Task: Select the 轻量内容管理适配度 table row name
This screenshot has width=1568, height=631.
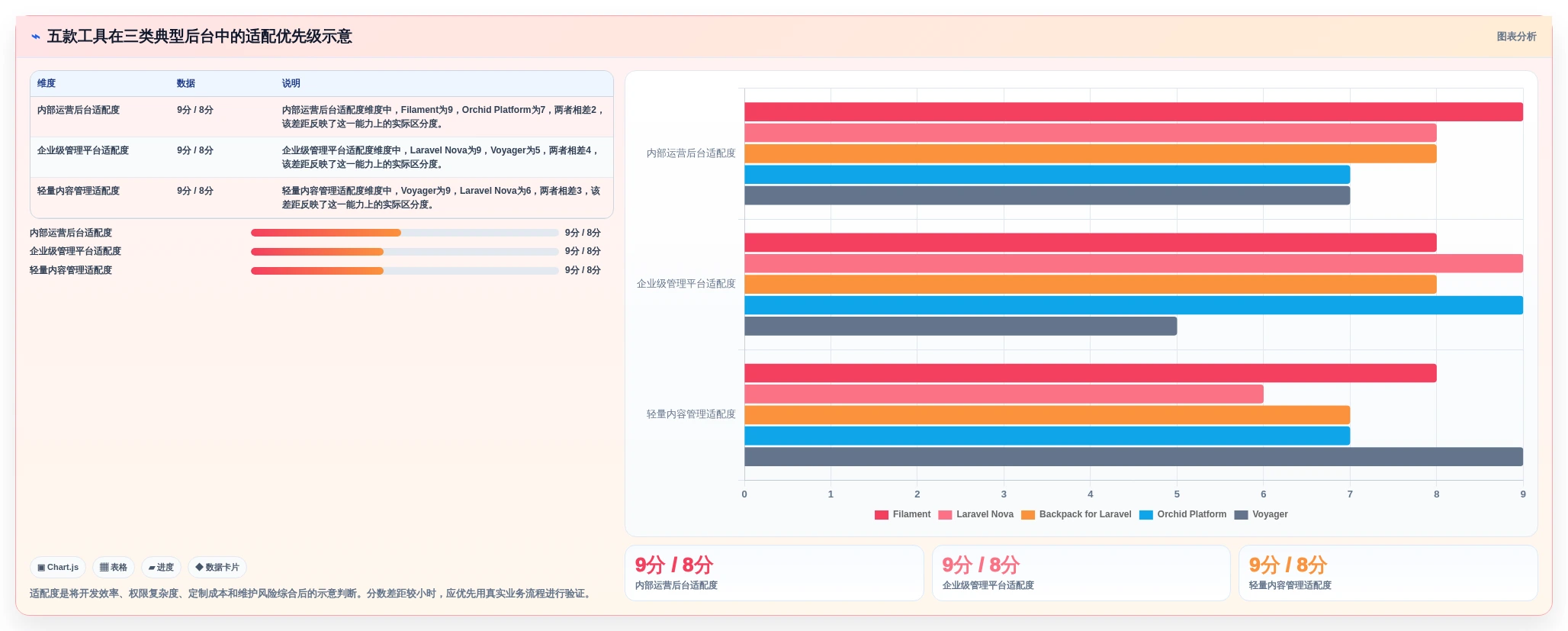Action: pyautogui.click(x=79, y=191)
